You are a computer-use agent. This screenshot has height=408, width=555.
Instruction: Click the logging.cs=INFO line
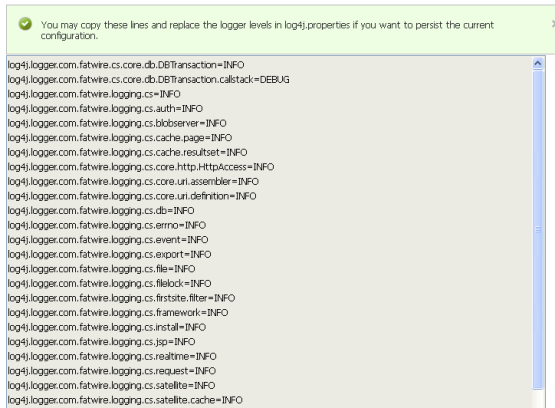pyautogui.click(x=94, y=94)
